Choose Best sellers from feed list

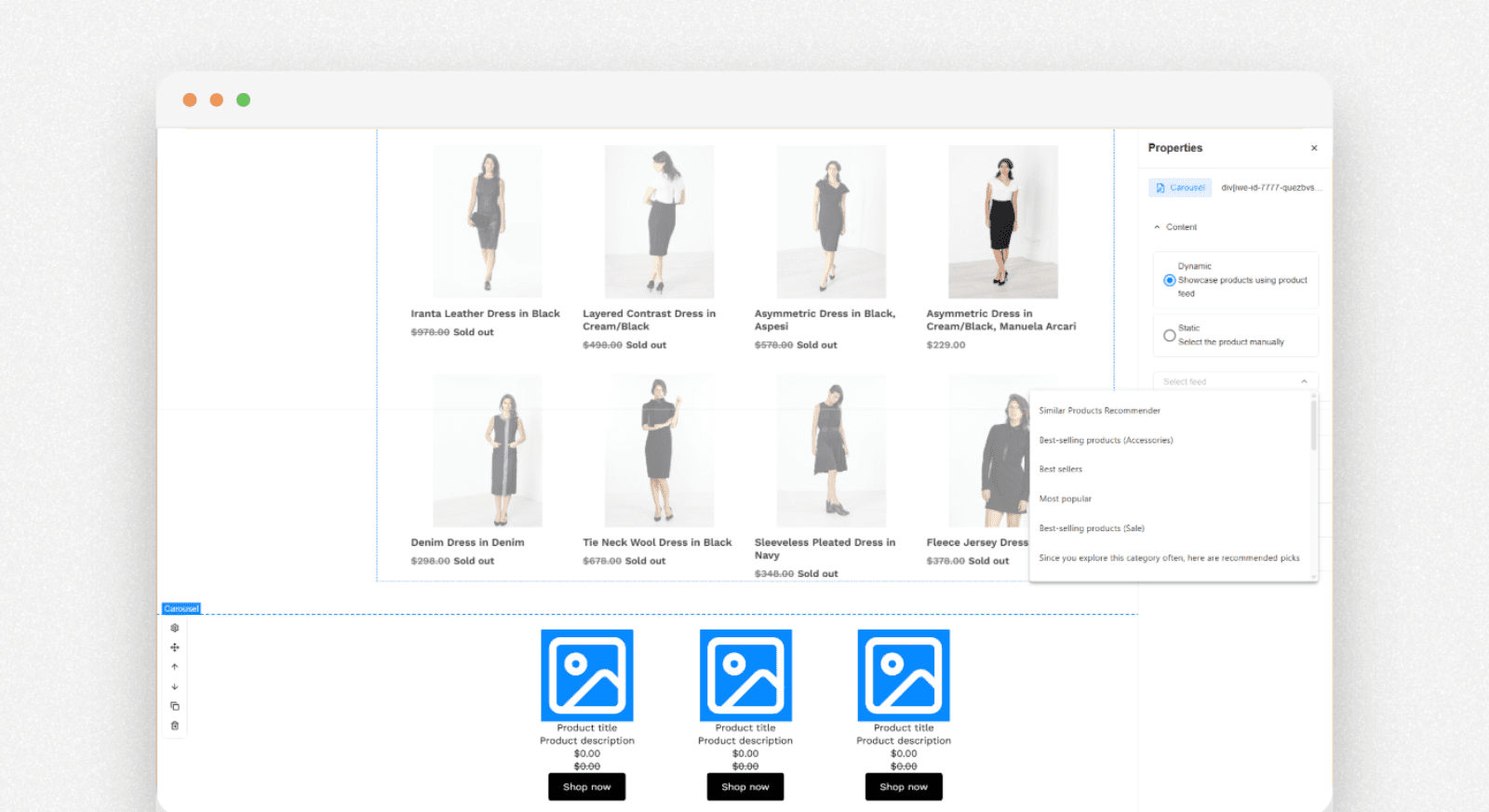click(1061, 470)
